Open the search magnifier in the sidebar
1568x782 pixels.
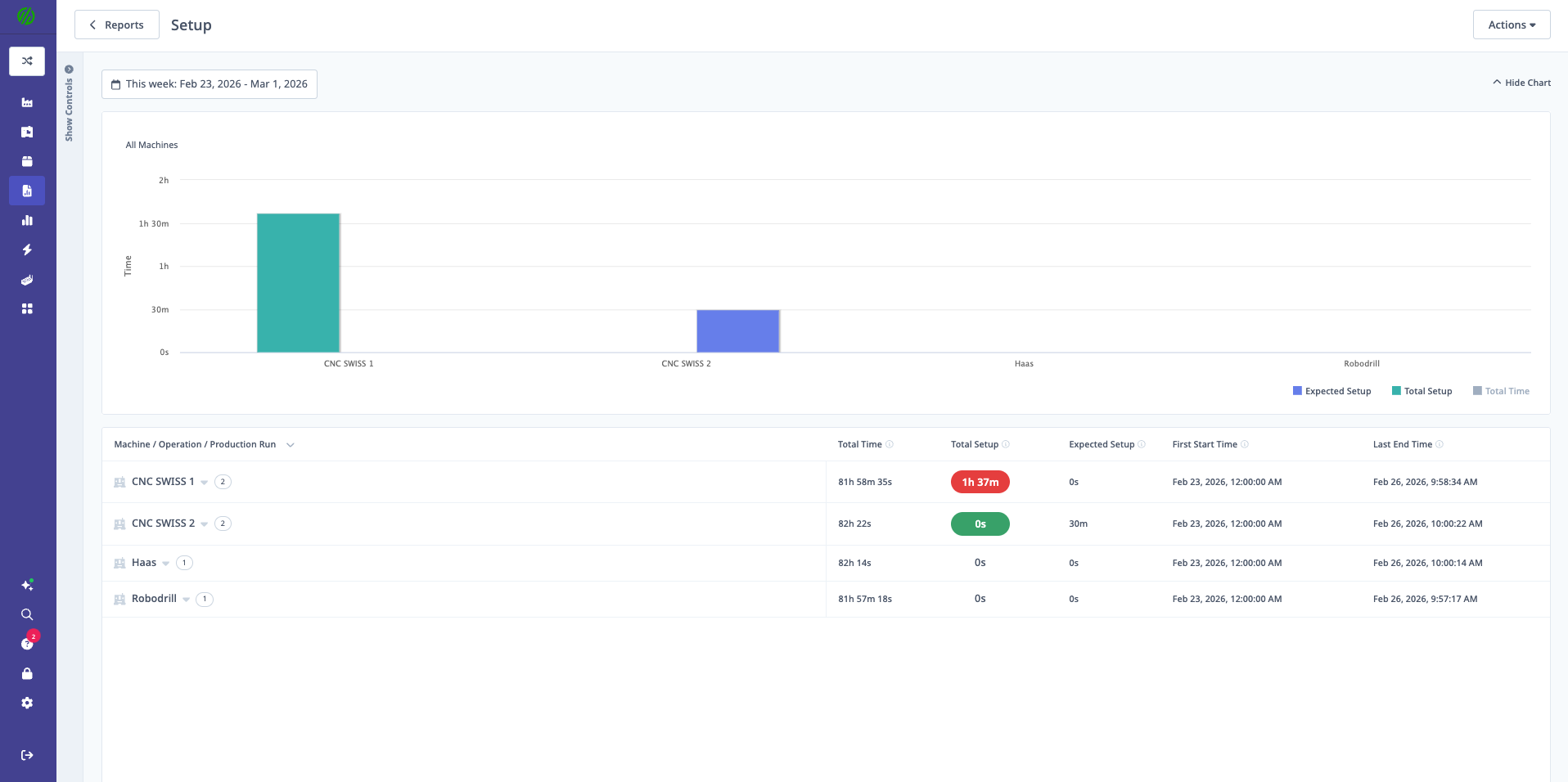pos(27,614)
